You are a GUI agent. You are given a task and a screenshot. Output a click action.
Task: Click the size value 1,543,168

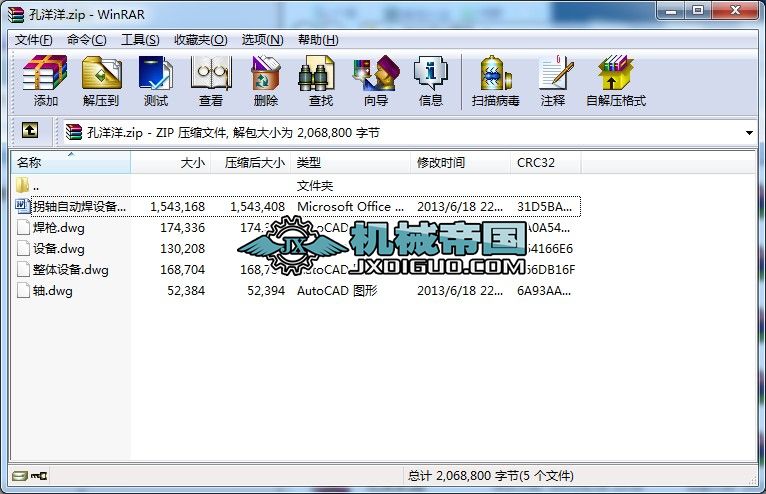coord(177,206)
